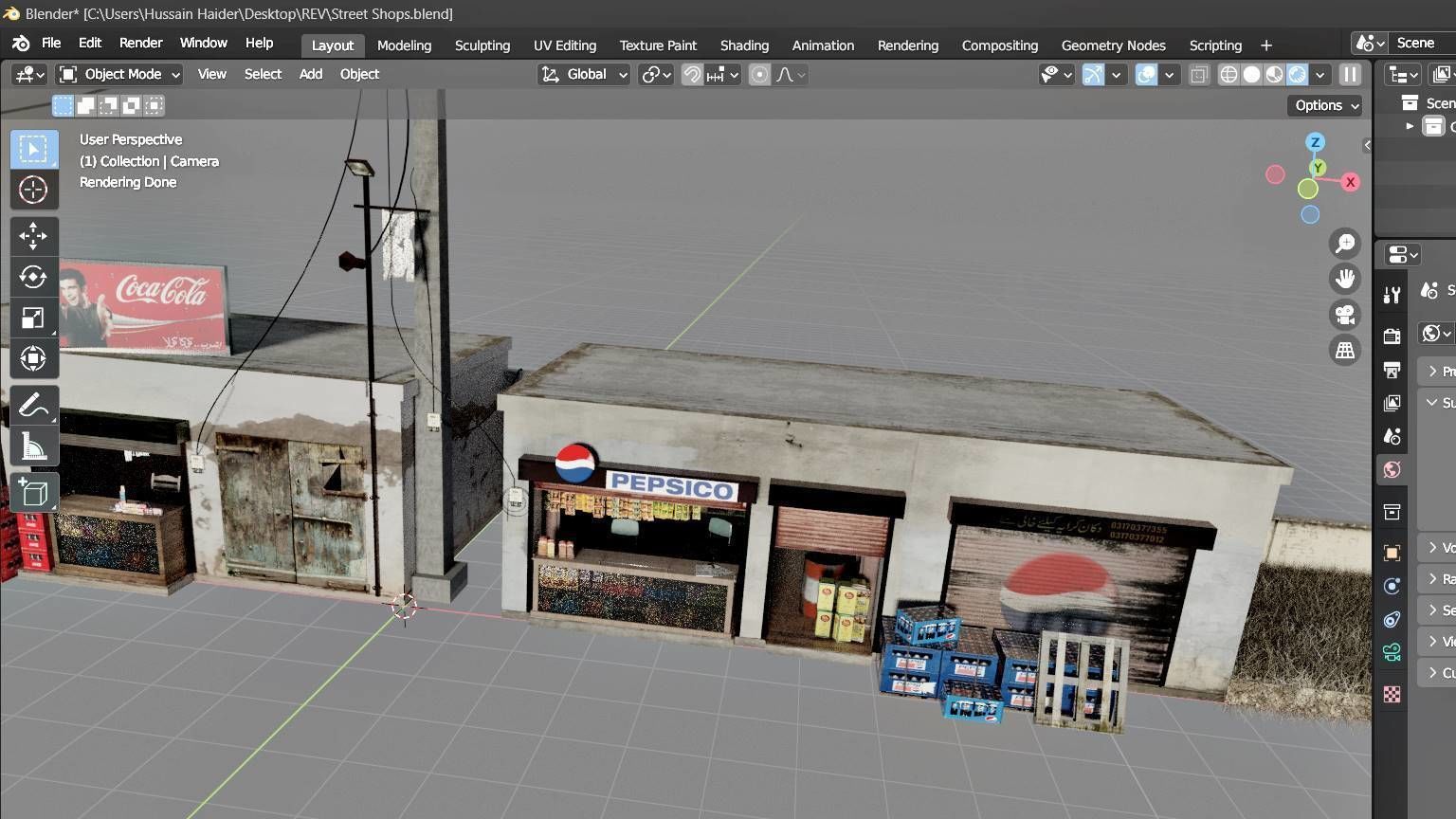Select the Select Box tool

(x=34, y=149)
